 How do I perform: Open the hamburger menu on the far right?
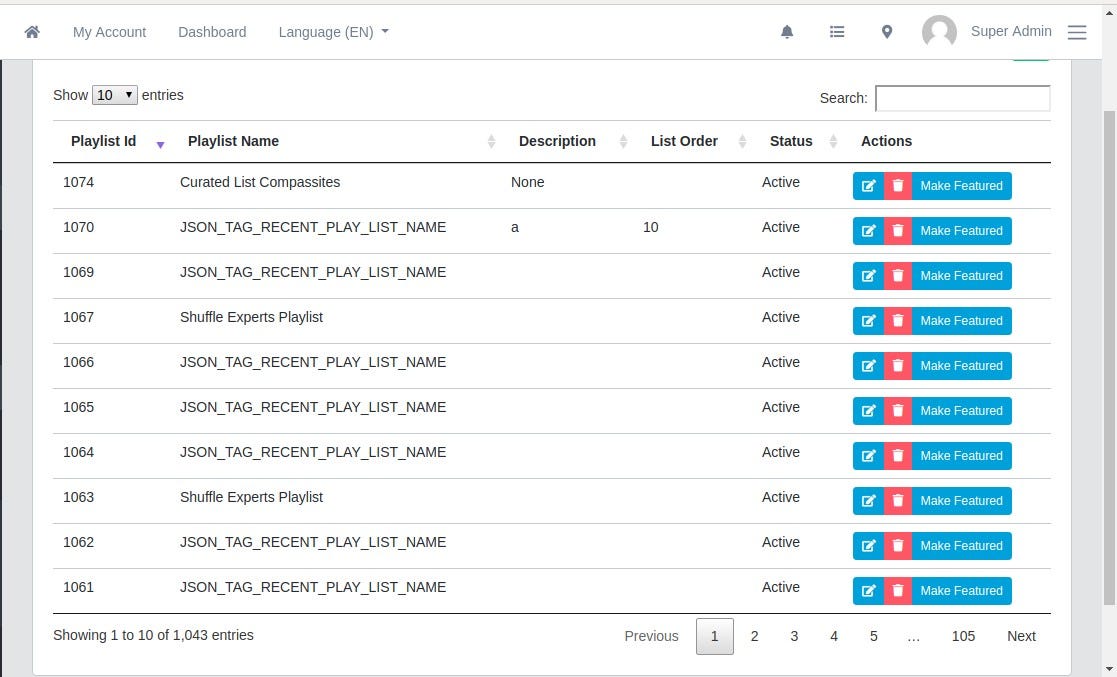click(1077, 31)
